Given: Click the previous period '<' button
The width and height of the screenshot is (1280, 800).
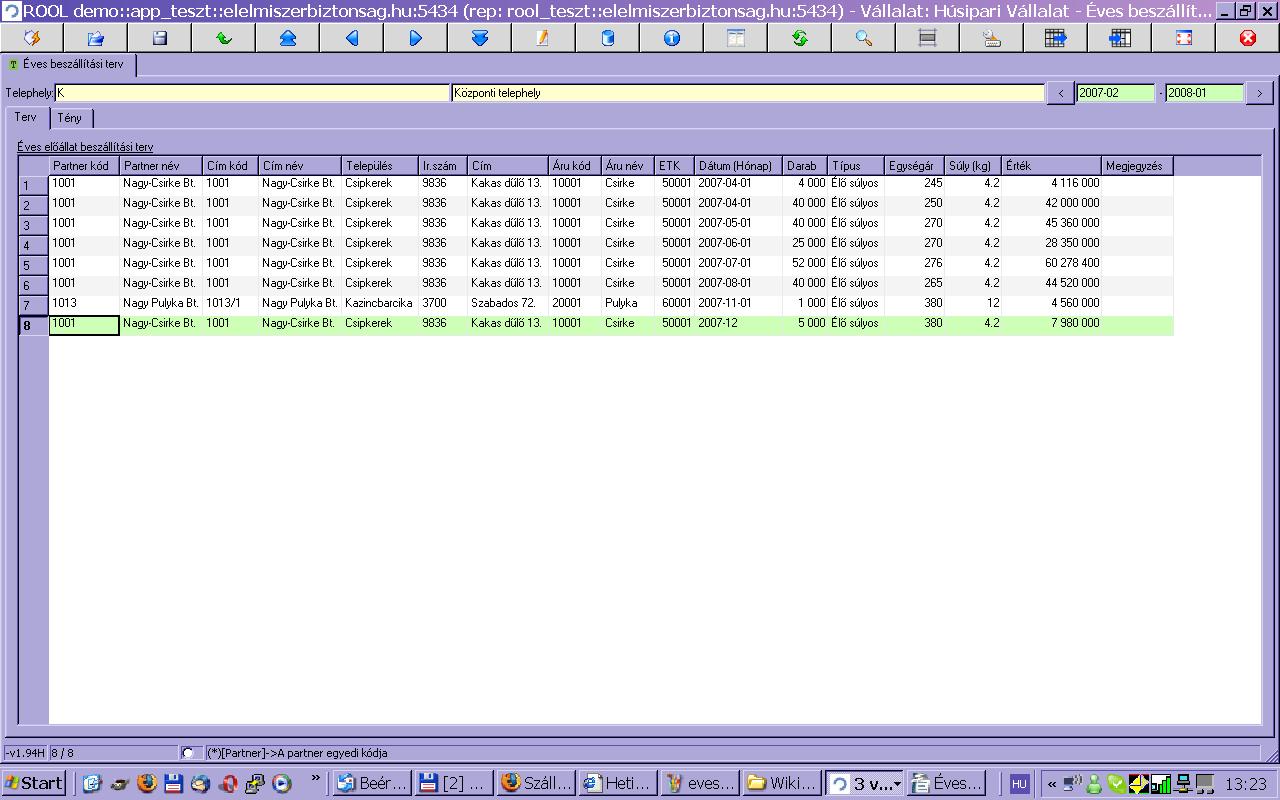Looking at the screenshot, I should click(1060, 93).
